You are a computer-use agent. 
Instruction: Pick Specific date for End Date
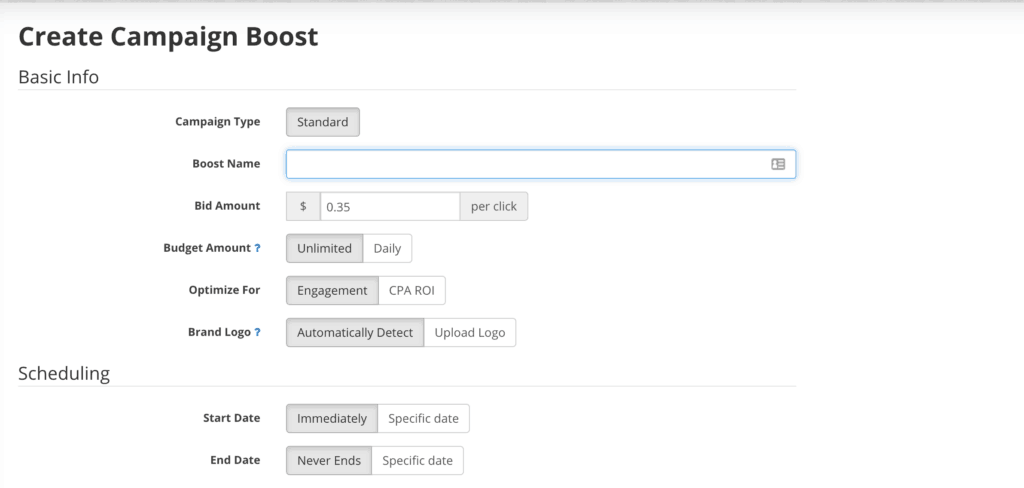tap(417, 461)
